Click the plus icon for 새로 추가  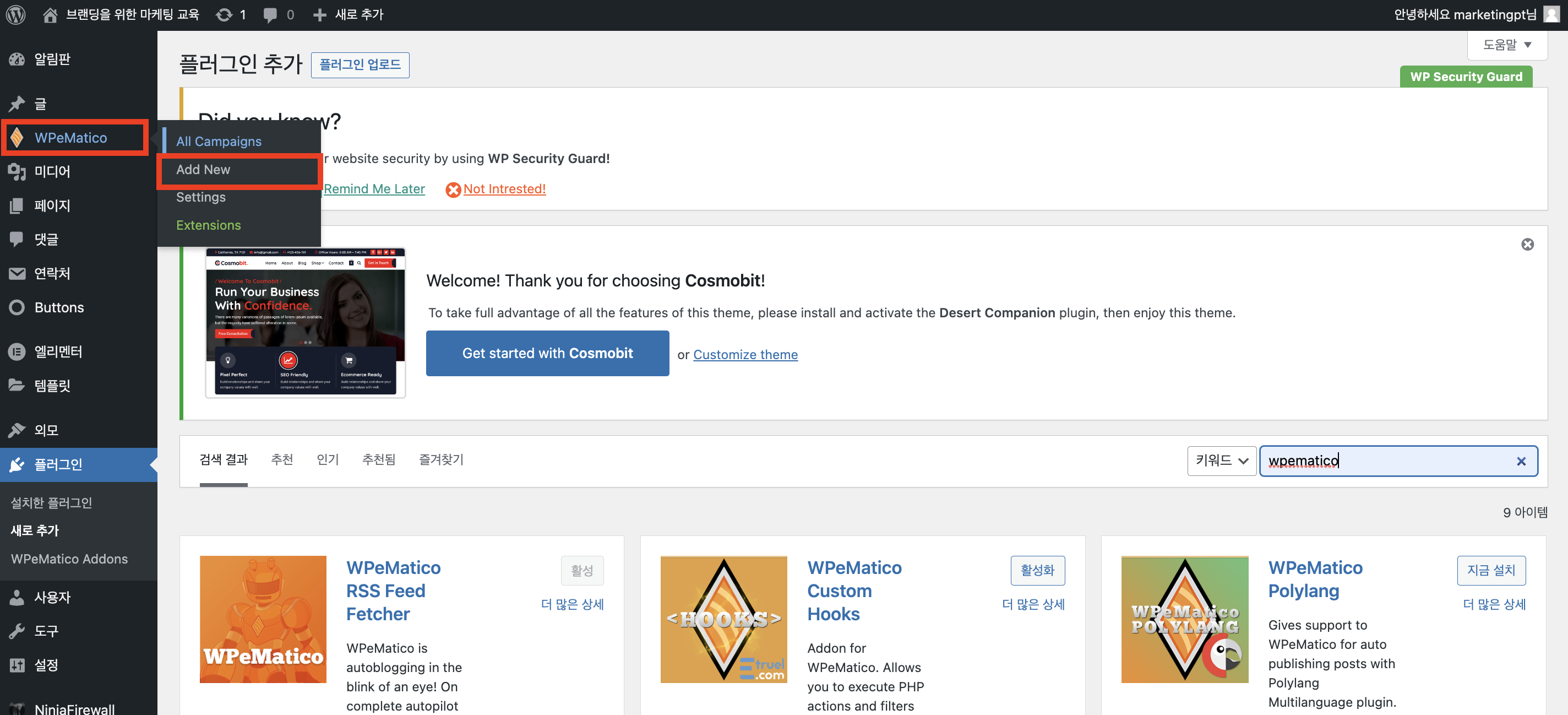point(319,15)
